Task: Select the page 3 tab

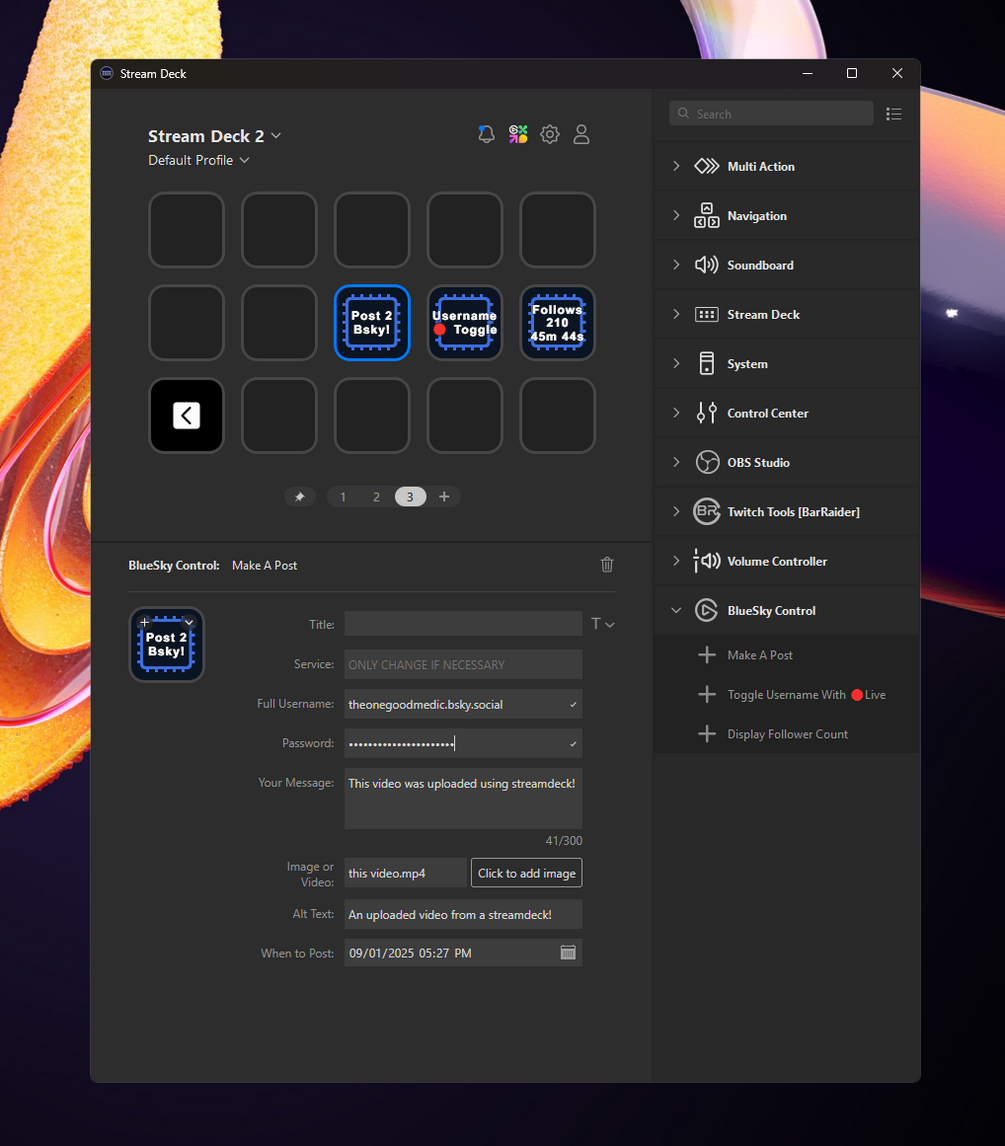Action: pos(410,497)
